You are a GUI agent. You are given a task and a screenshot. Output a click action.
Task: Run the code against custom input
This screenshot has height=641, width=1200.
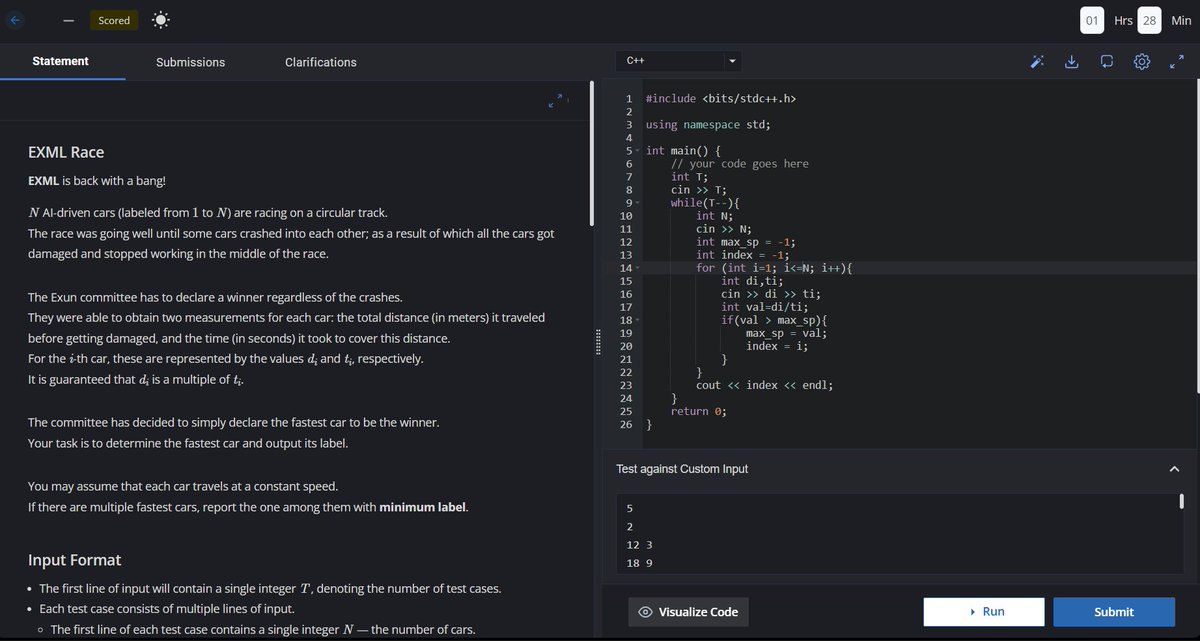coord(984,611)
